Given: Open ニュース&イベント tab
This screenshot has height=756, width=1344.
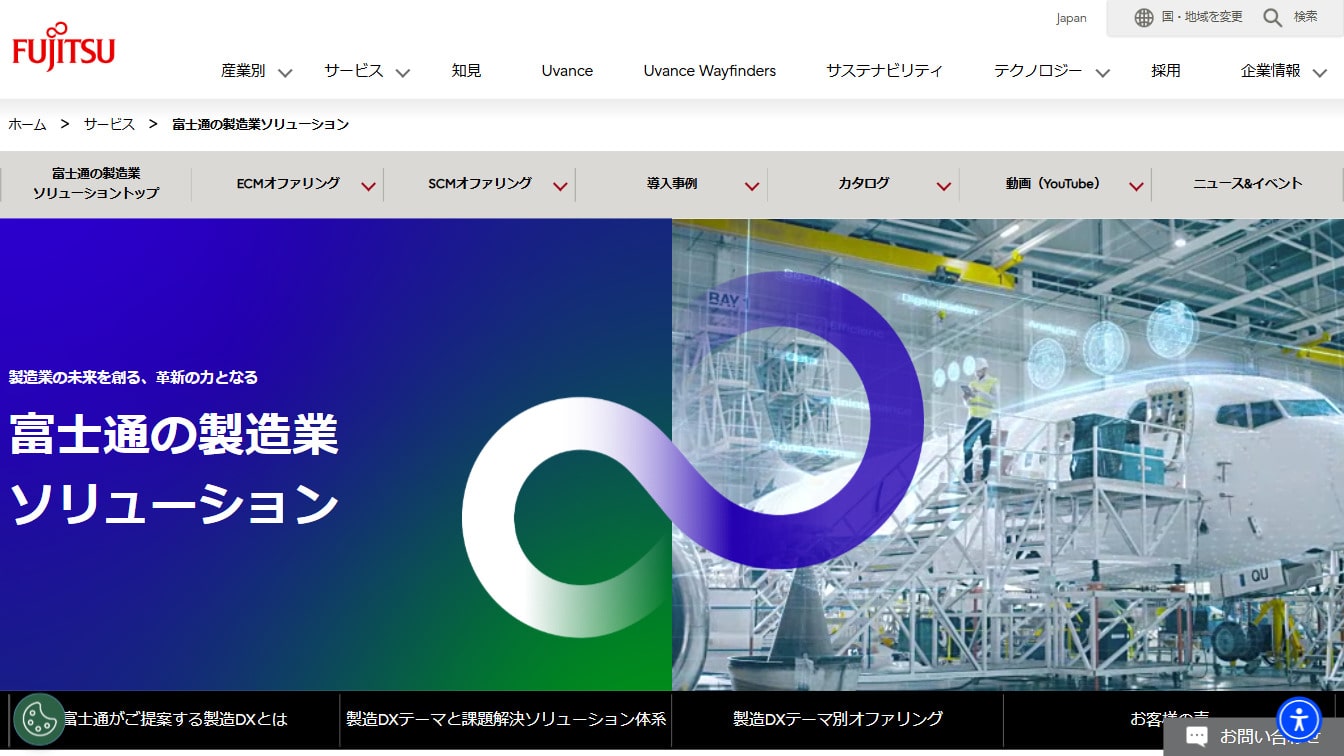Looking at the screenshot, I should point(1247,184).
